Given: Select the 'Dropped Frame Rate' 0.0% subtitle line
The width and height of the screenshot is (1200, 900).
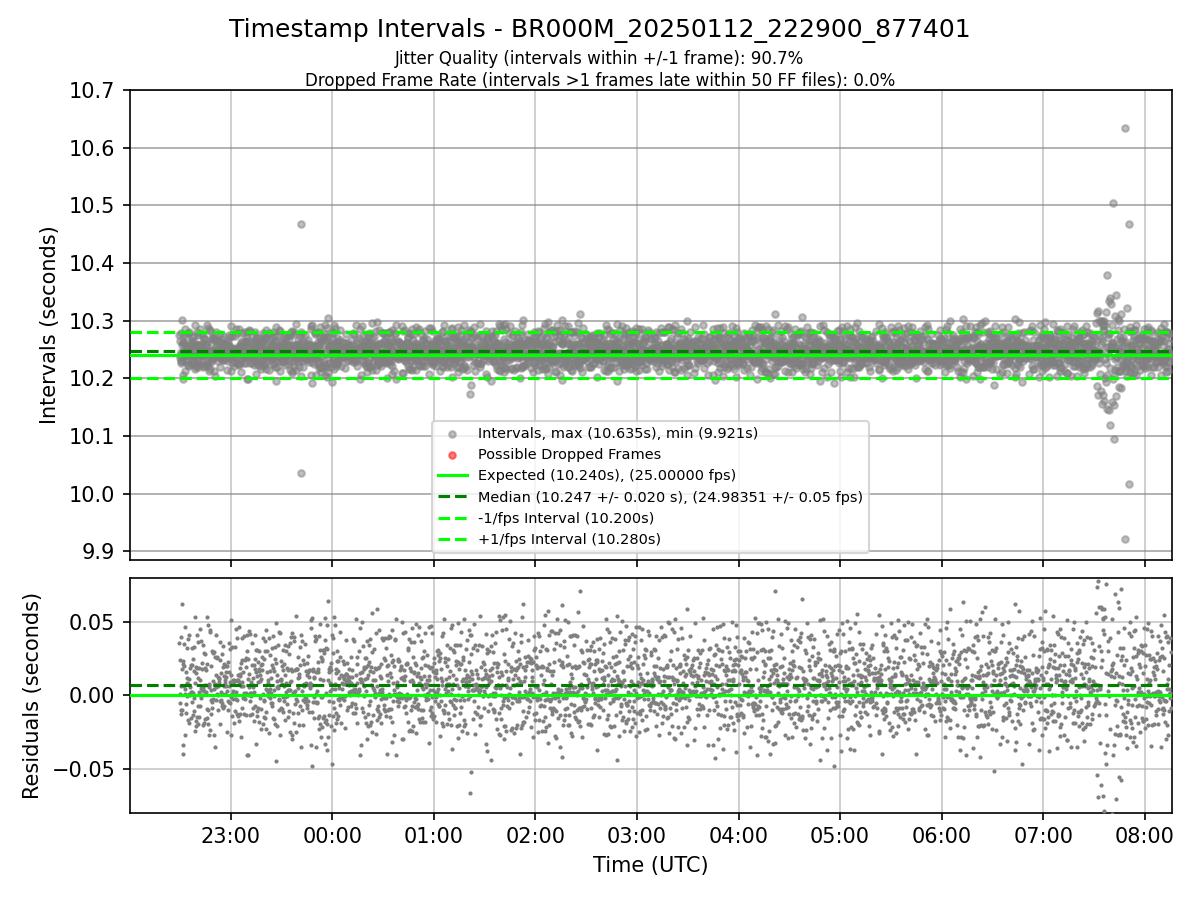Looking at the screenshot, I should click(x=599, y=80).
